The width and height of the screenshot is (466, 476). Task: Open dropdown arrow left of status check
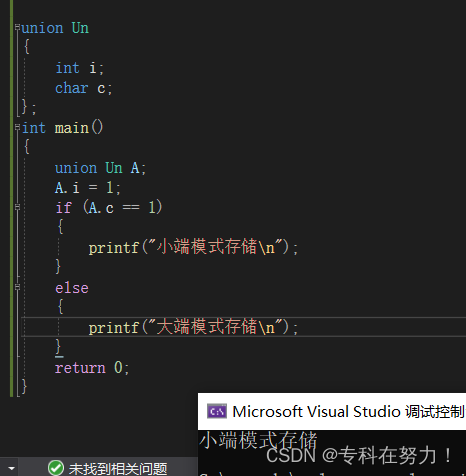[x=11, y=468]
